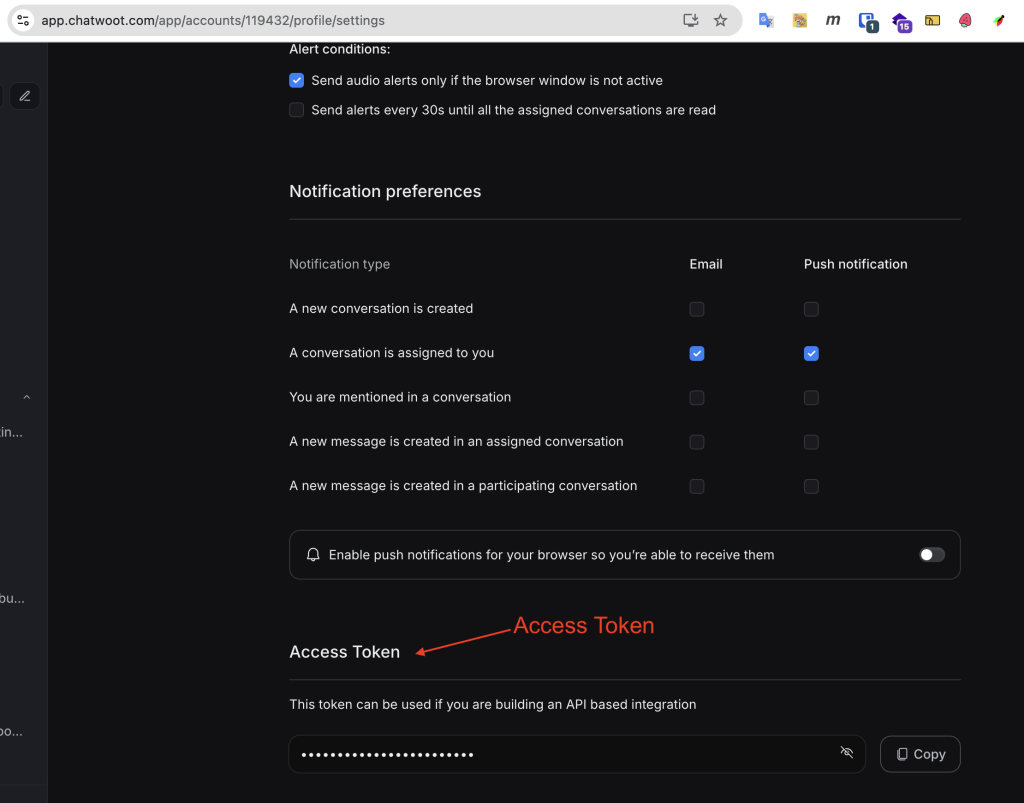Image resolution: width=1024 pixels, height=803 pixels.
Task: Turn on browser push notifications toggle
Action: coord(931,555)
